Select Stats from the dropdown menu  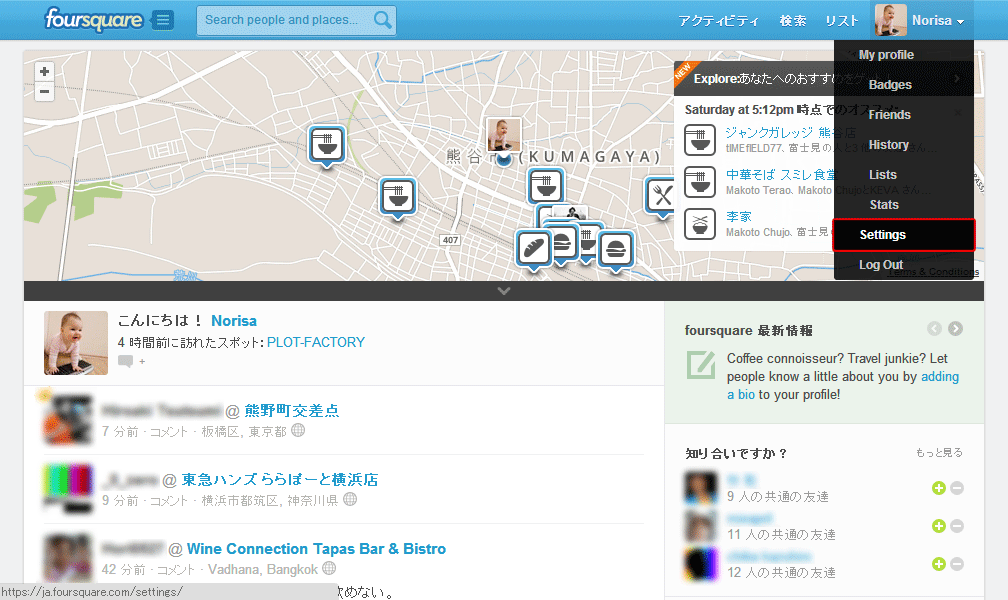(x=884, y=205)
